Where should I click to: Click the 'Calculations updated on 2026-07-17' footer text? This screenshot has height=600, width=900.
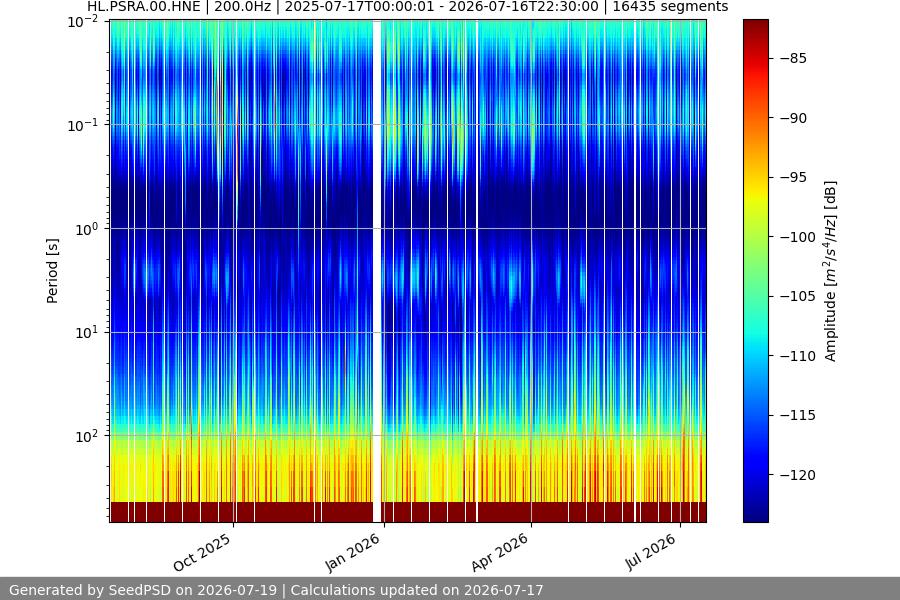(x=417, y=590)
